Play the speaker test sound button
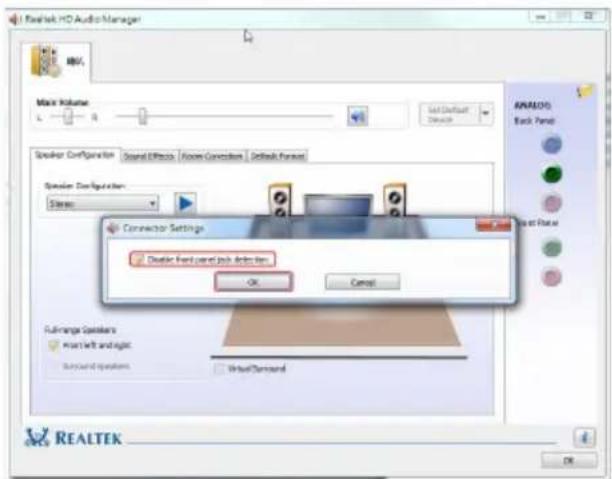This screenshot has height=479, width=612. [185, 203]
